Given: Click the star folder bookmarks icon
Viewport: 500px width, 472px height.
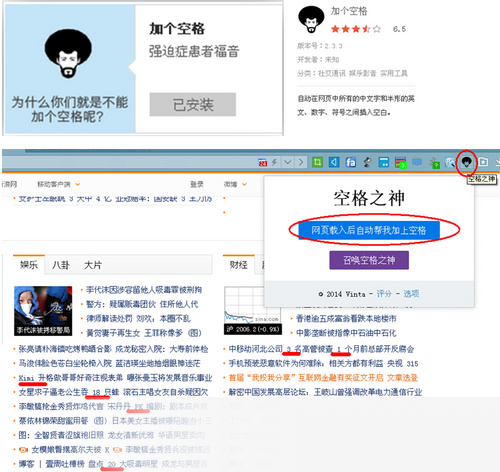Looking at the screenshot, I should (483, 162).
